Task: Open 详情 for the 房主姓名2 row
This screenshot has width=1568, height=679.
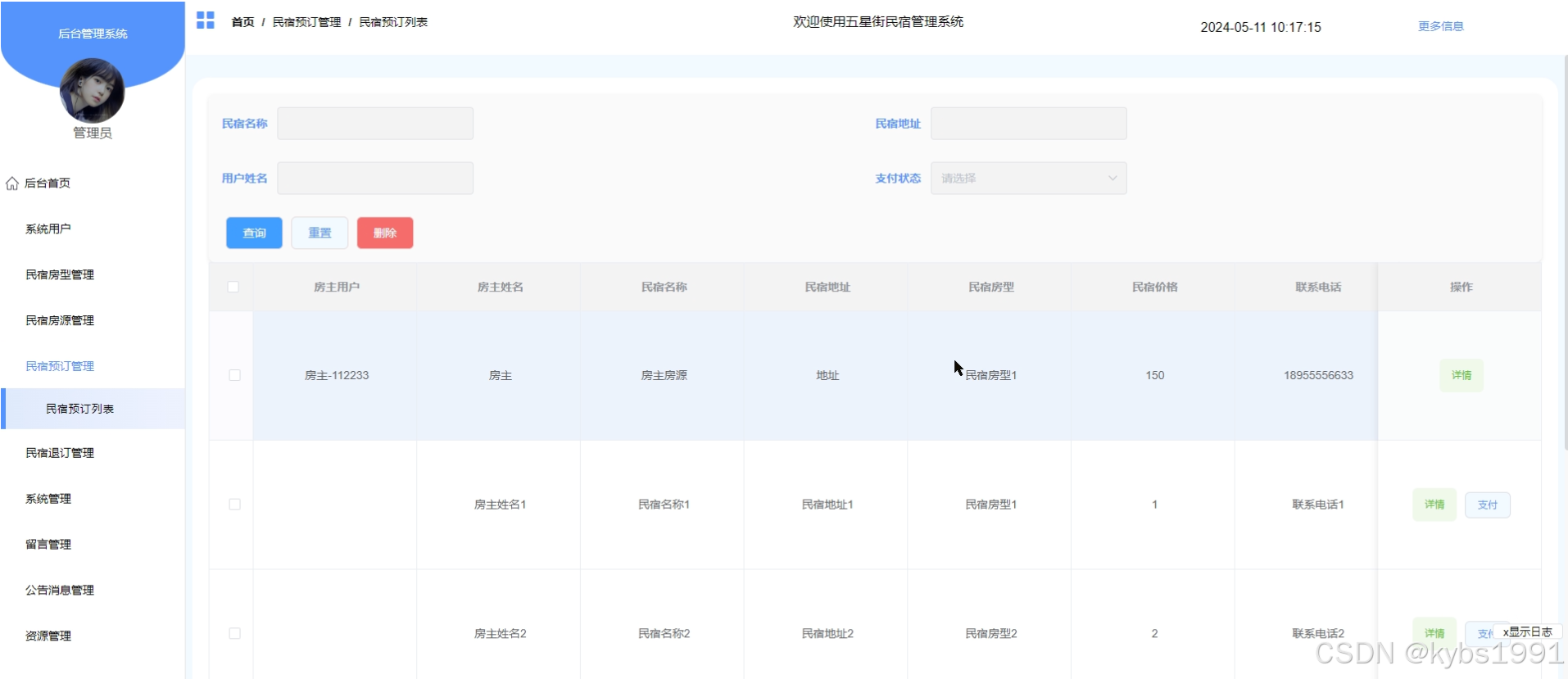Action: (1434, 633)
